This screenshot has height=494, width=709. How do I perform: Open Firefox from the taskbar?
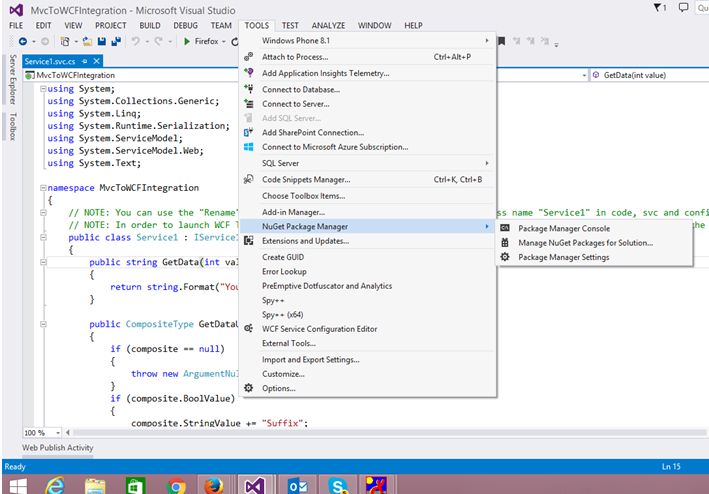[214, 486]
